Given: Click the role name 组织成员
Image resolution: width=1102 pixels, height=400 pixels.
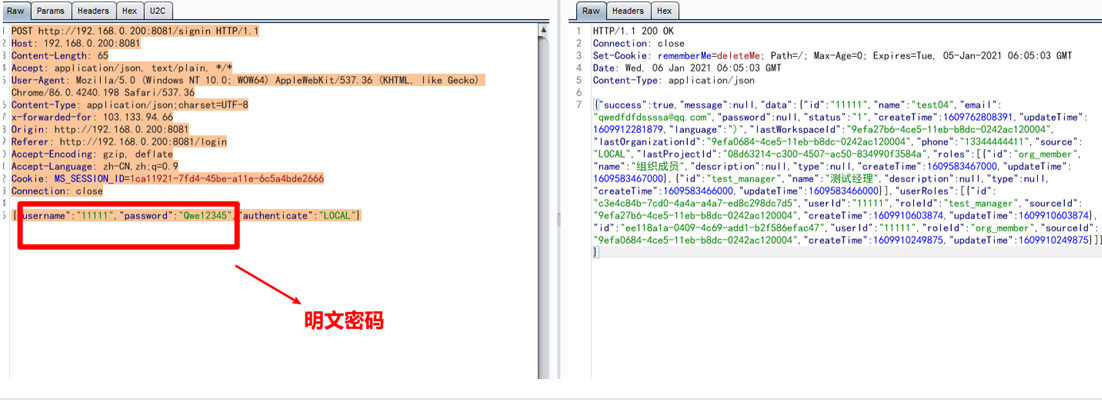Looking at the screenshot, I should coord(659,167).
